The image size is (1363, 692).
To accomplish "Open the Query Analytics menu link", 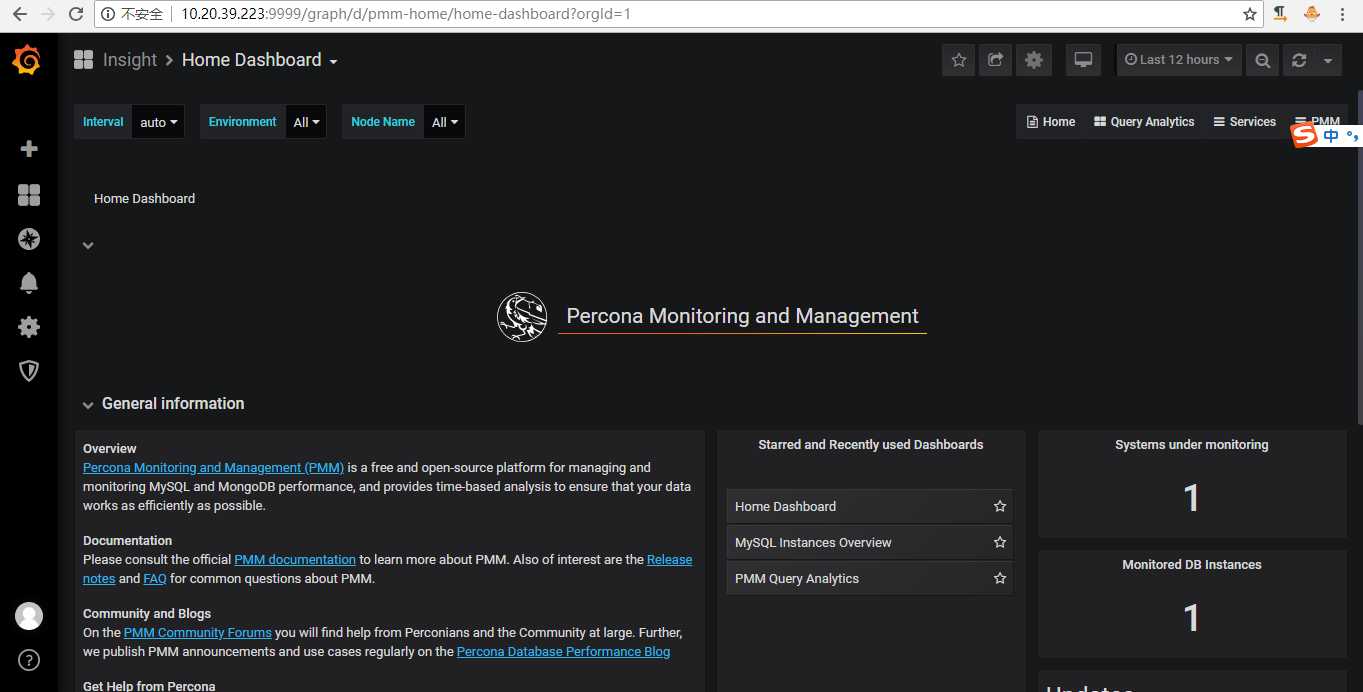I will tap(1144, 122).
